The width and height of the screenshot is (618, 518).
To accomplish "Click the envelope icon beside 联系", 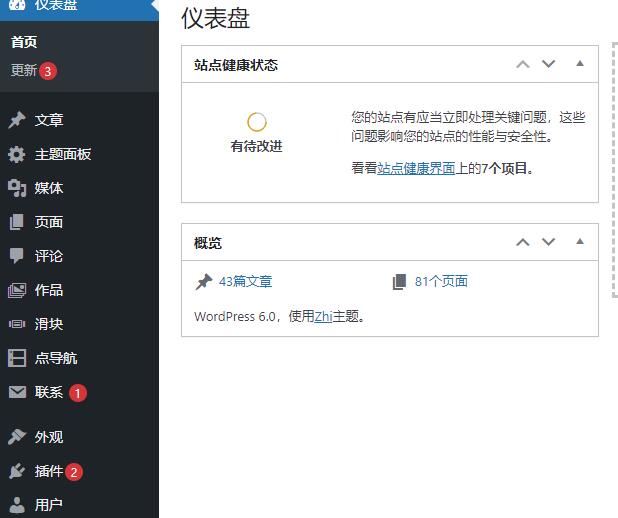I will [x=17, y=392].
